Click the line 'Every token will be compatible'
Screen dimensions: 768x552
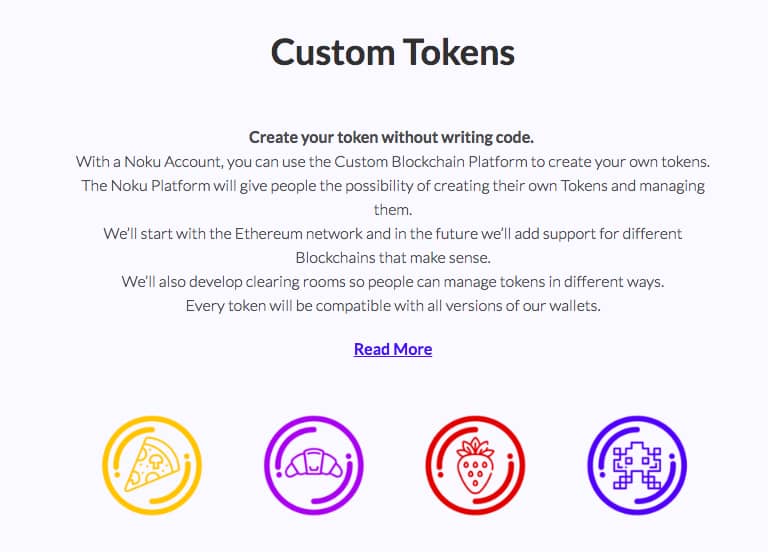click(393, 306)
